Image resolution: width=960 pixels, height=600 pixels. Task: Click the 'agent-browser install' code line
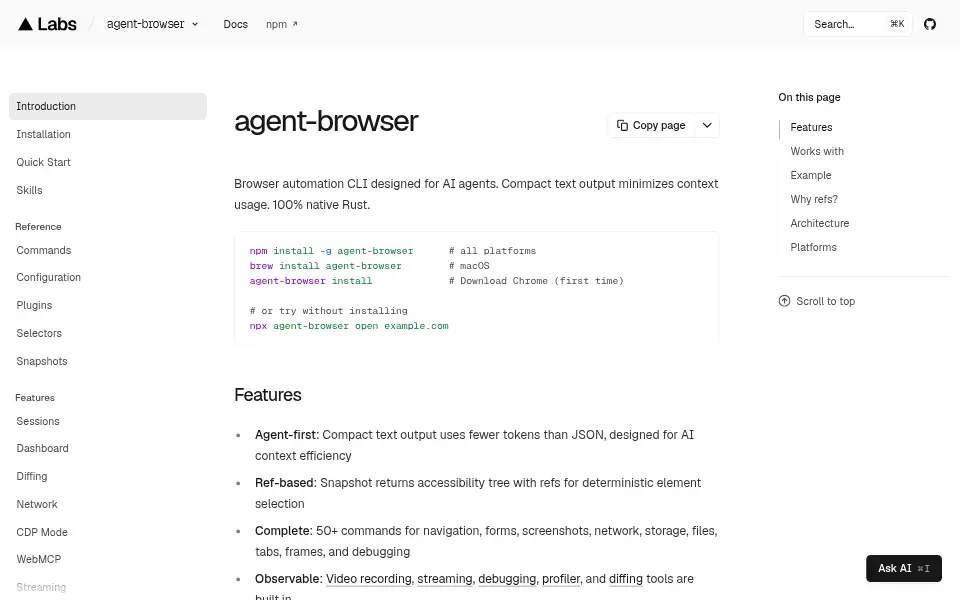pos(310,280)
